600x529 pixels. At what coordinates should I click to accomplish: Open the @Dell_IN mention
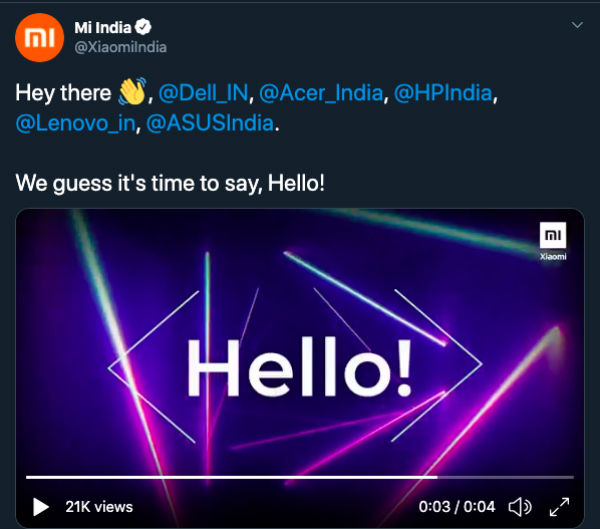click(203, 93)
